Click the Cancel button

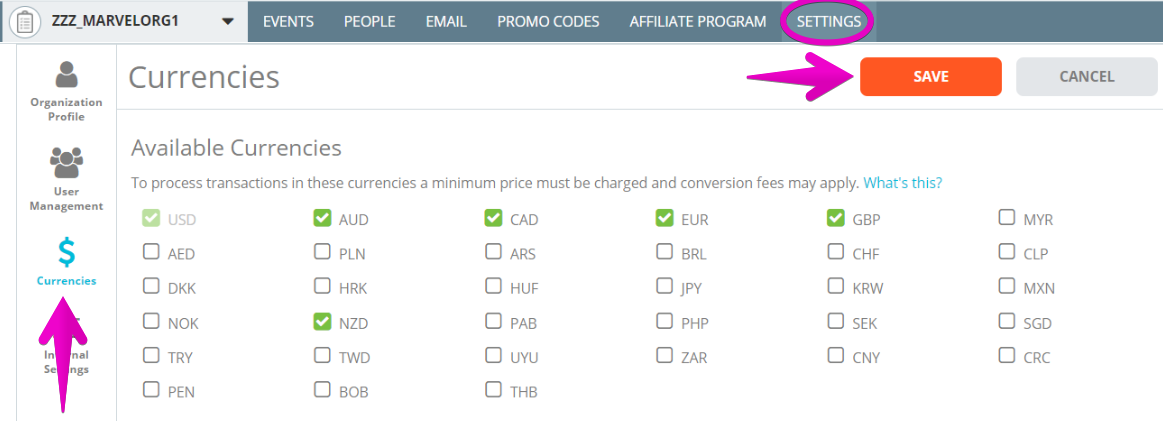coord(1087,76)
